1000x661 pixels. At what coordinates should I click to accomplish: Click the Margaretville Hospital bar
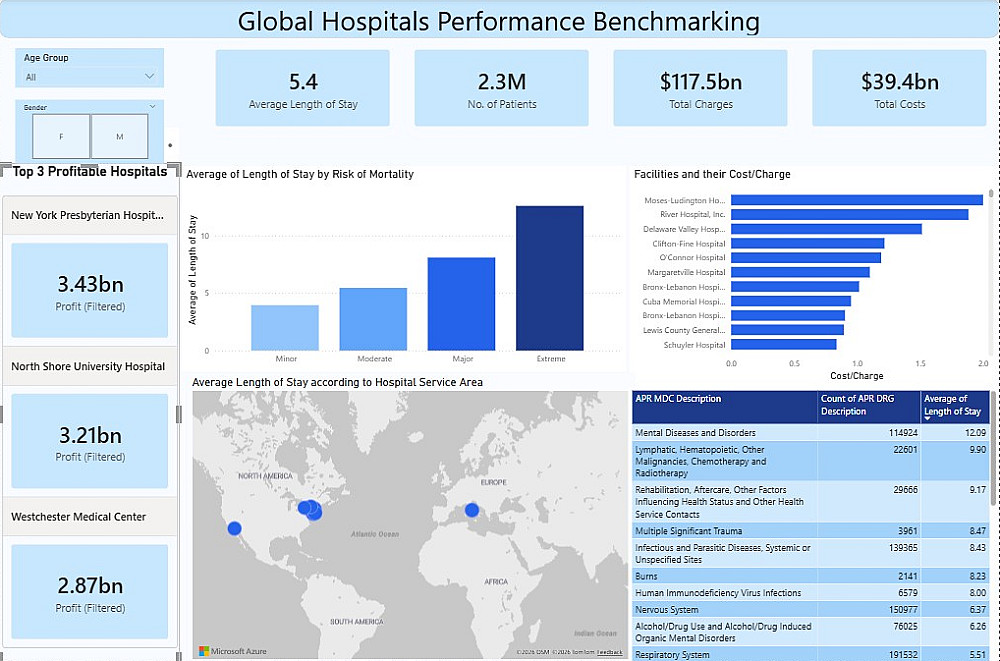(800, 272)
